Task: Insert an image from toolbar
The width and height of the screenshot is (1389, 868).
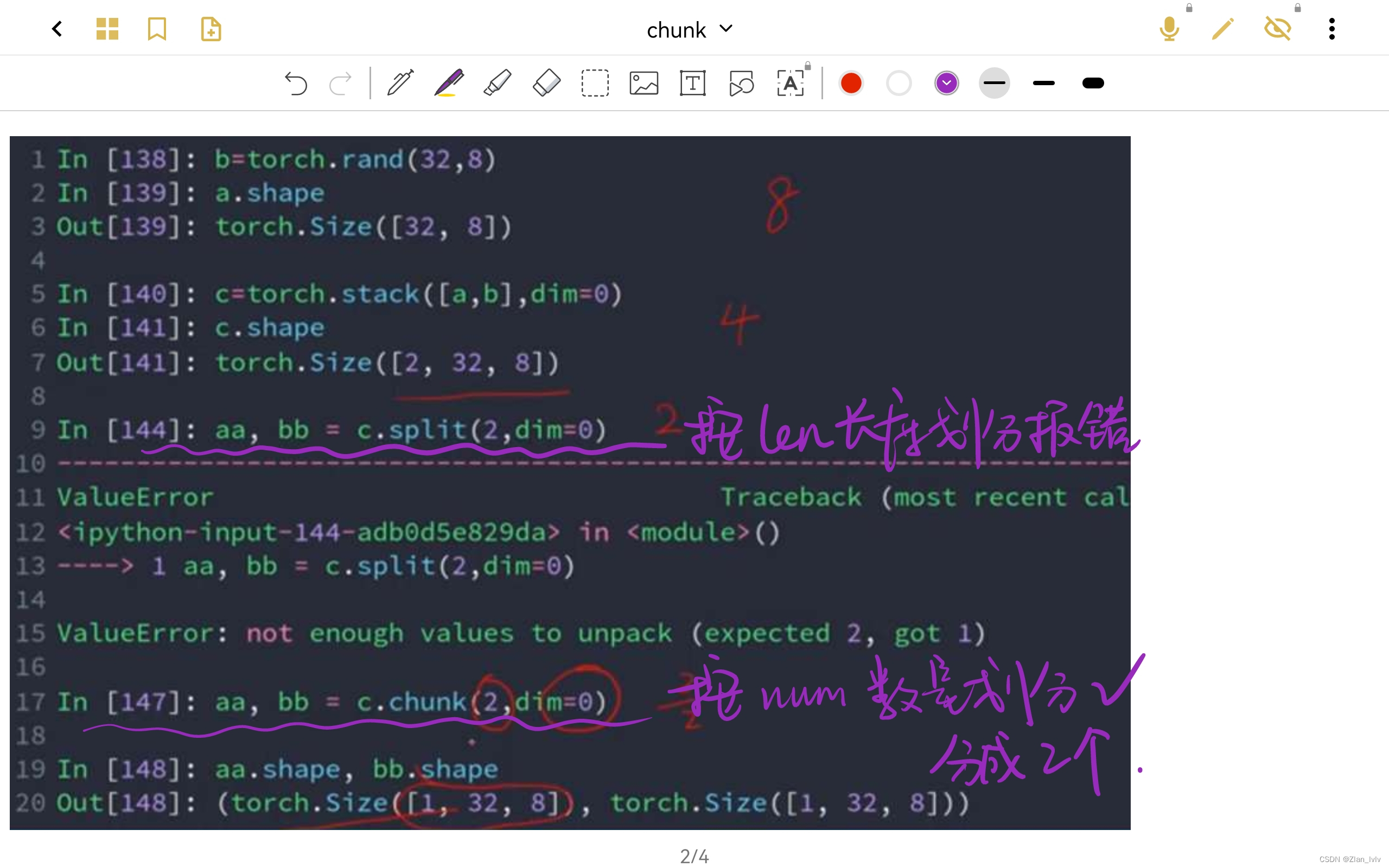Action: [643, 83]
